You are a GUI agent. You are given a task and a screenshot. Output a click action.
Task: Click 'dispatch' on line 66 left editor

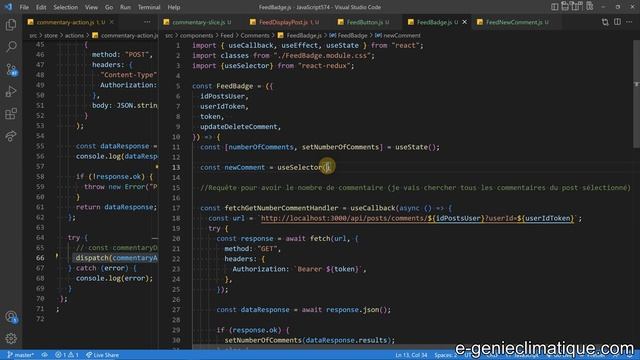point(92,258)
